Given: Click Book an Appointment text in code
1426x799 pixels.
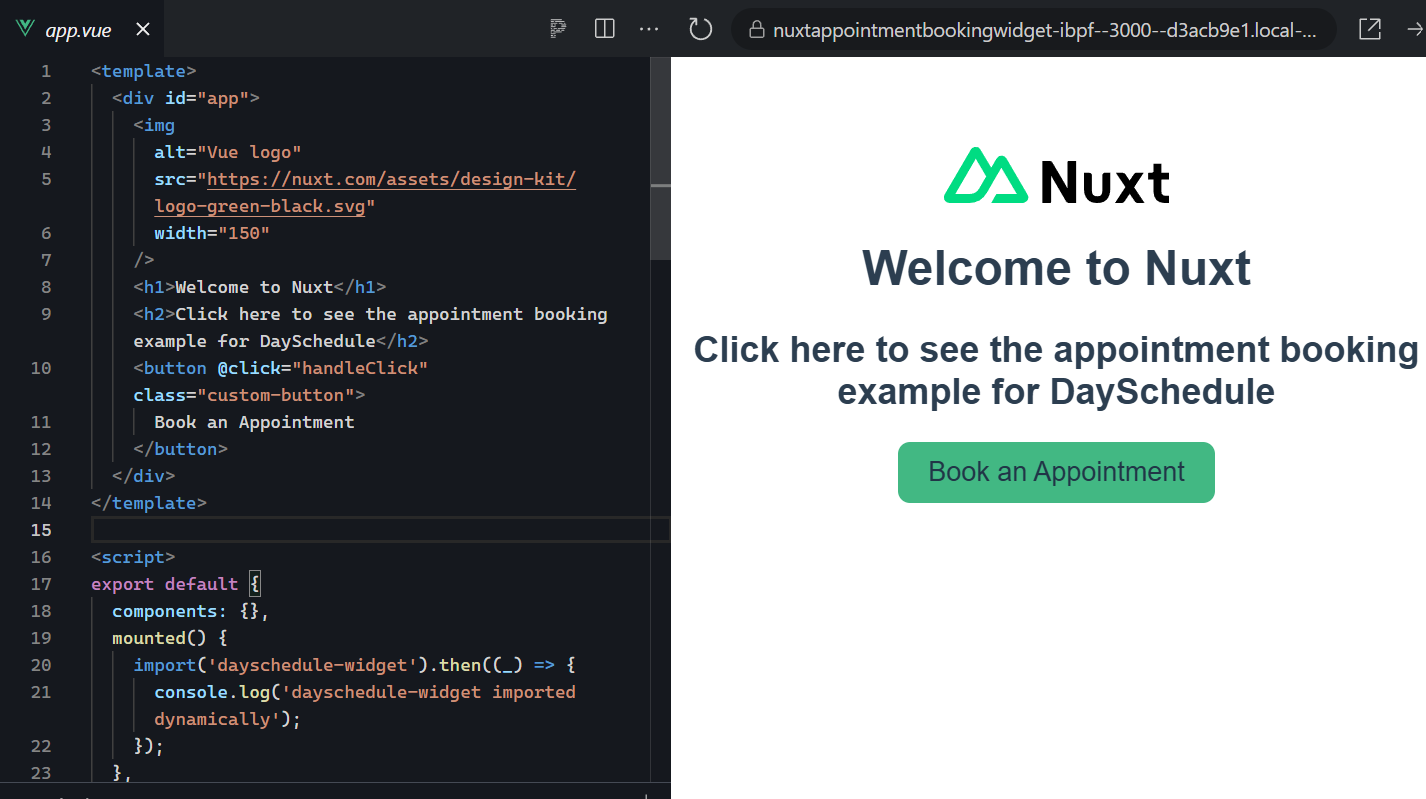Looking at the screenshot, I should 255,422.
